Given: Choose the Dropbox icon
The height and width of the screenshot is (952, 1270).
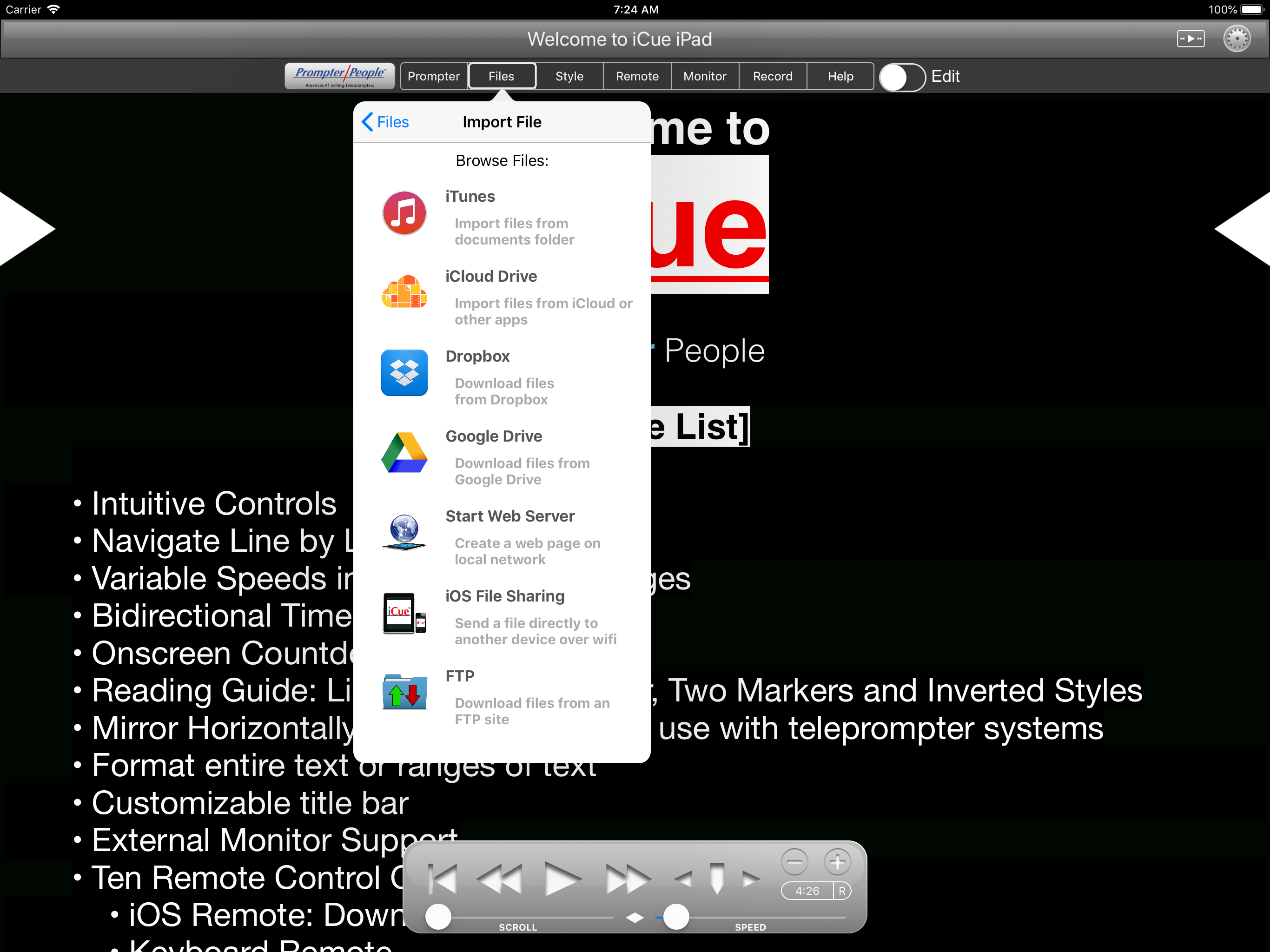Looking at the screenshot, I should click(x=404, y=373).
